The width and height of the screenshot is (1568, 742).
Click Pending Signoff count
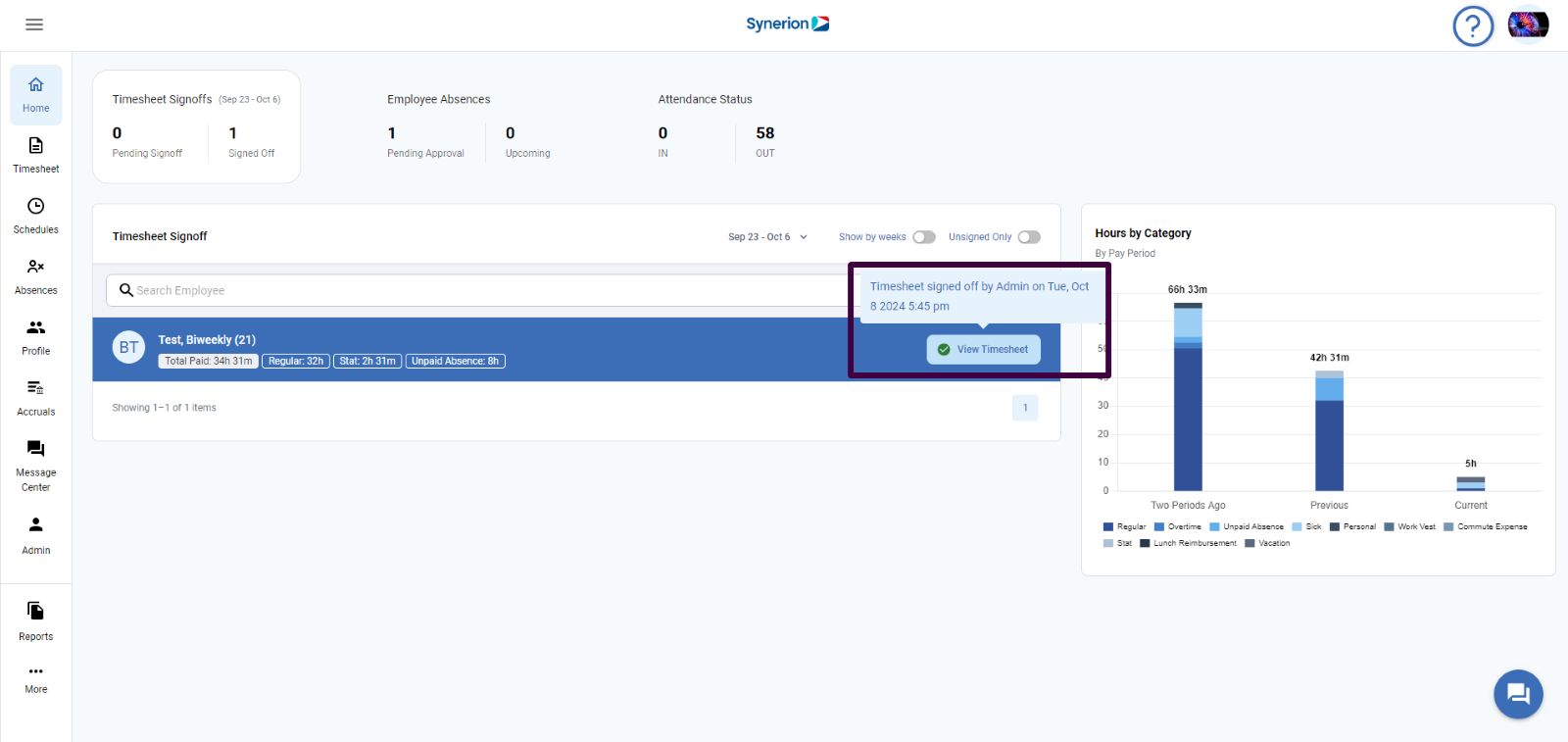click(x=117, y=133)
